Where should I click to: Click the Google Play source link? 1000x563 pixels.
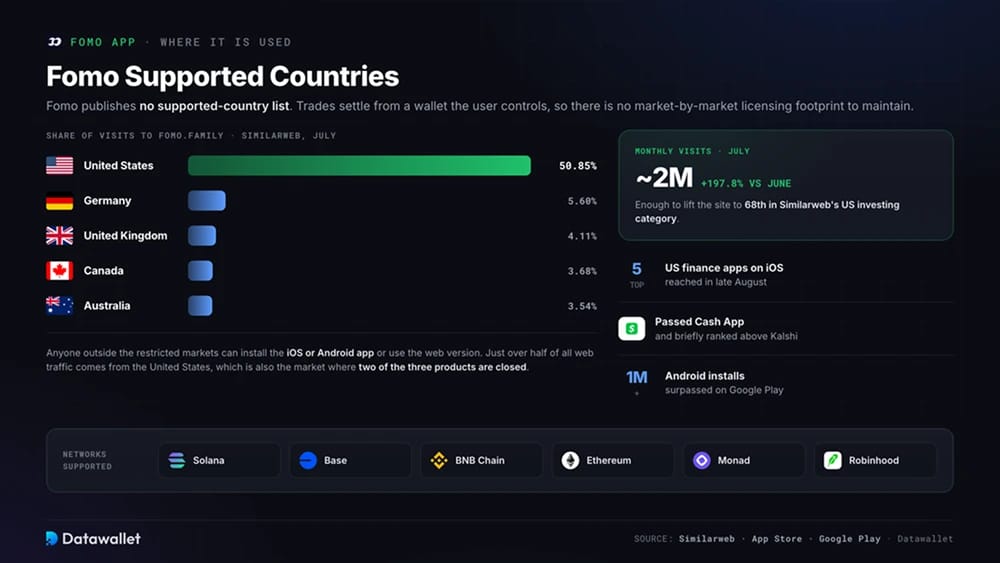tap(849, 539)
